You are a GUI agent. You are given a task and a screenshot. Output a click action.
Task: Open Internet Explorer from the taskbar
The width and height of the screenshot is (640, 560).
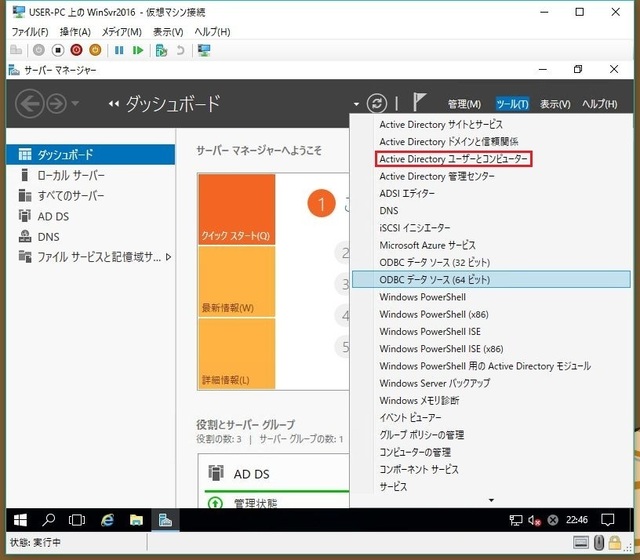click(107, 520)
